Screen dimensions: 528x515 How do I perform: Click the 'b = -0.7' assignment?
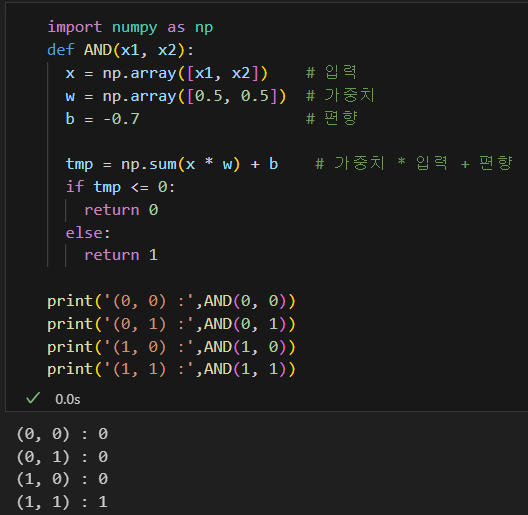tap(102, 119)
